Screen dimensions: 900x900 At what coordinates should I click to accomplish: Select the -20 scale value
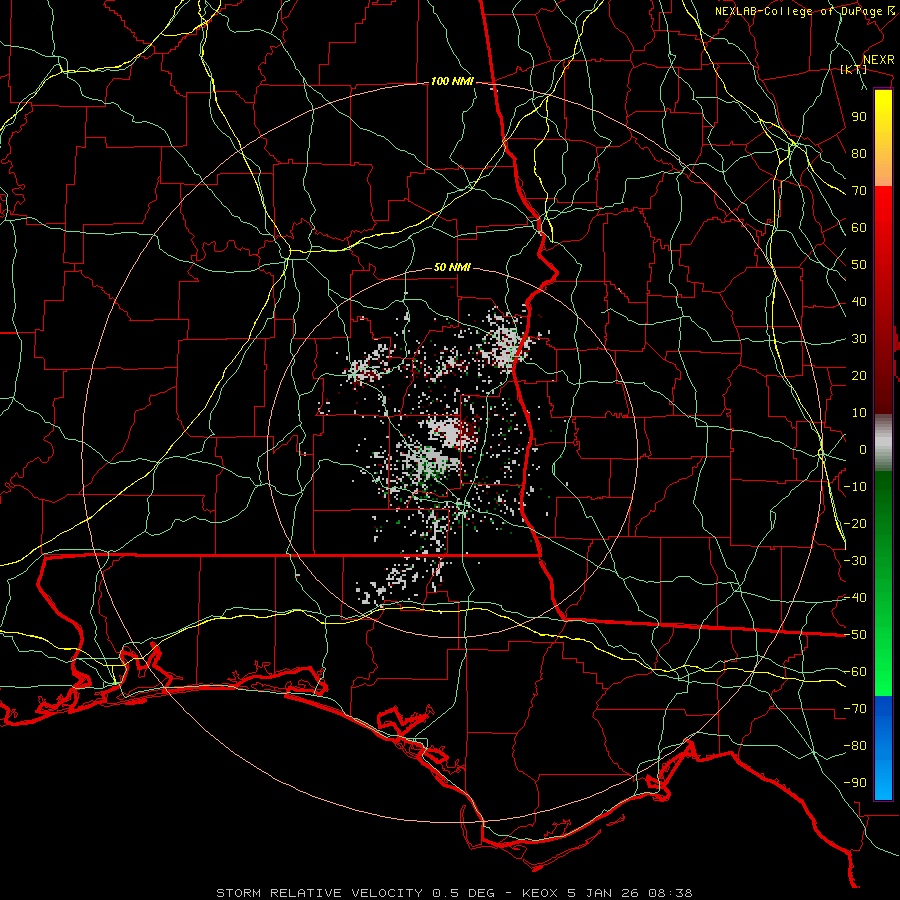(x=855, y=524)
